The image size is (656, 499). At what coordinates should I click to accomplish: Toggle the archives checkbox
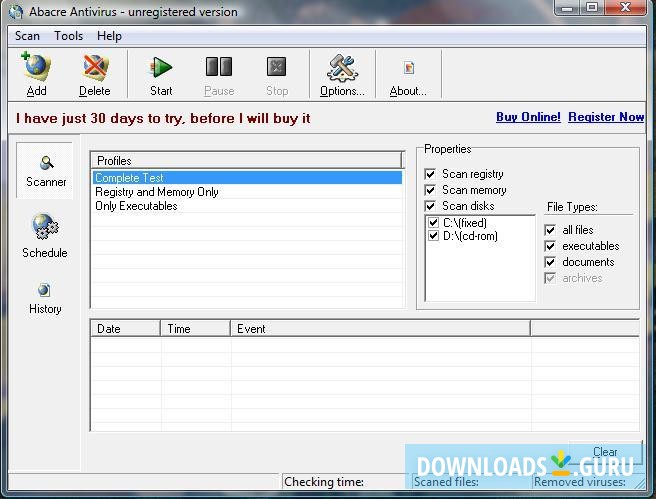point(550,278)
